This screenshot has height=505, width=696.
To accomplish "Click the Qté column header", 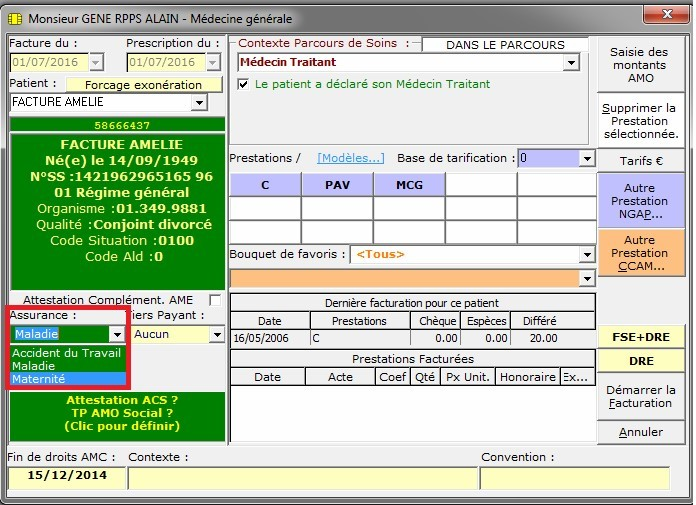I will point(425,377).
